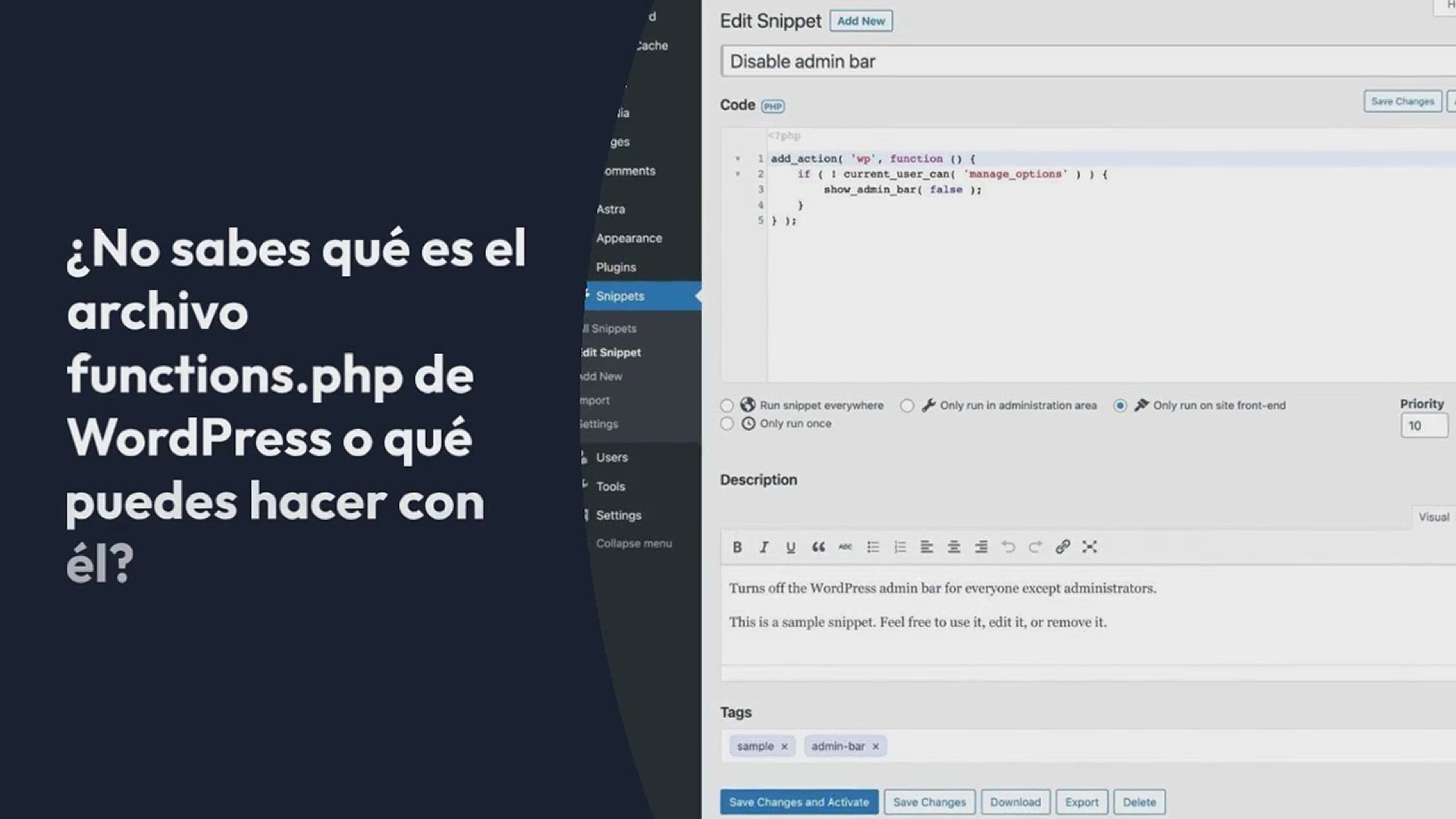Click the underline formatting icon

click(790, 548)
